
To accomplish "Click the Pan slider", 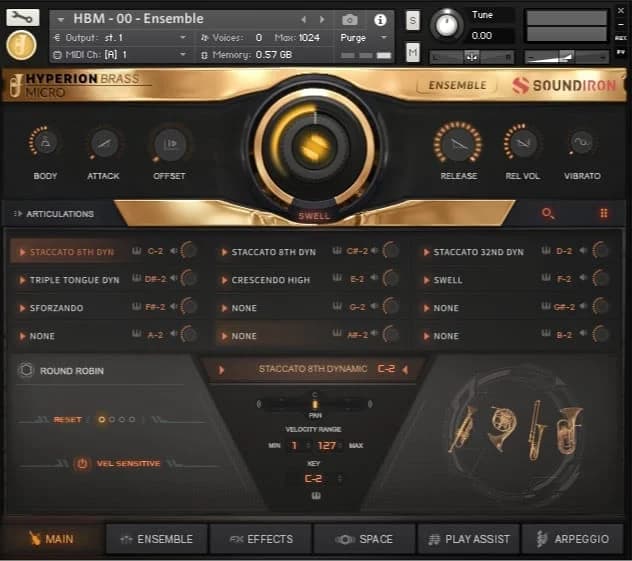I will [315, 404].
